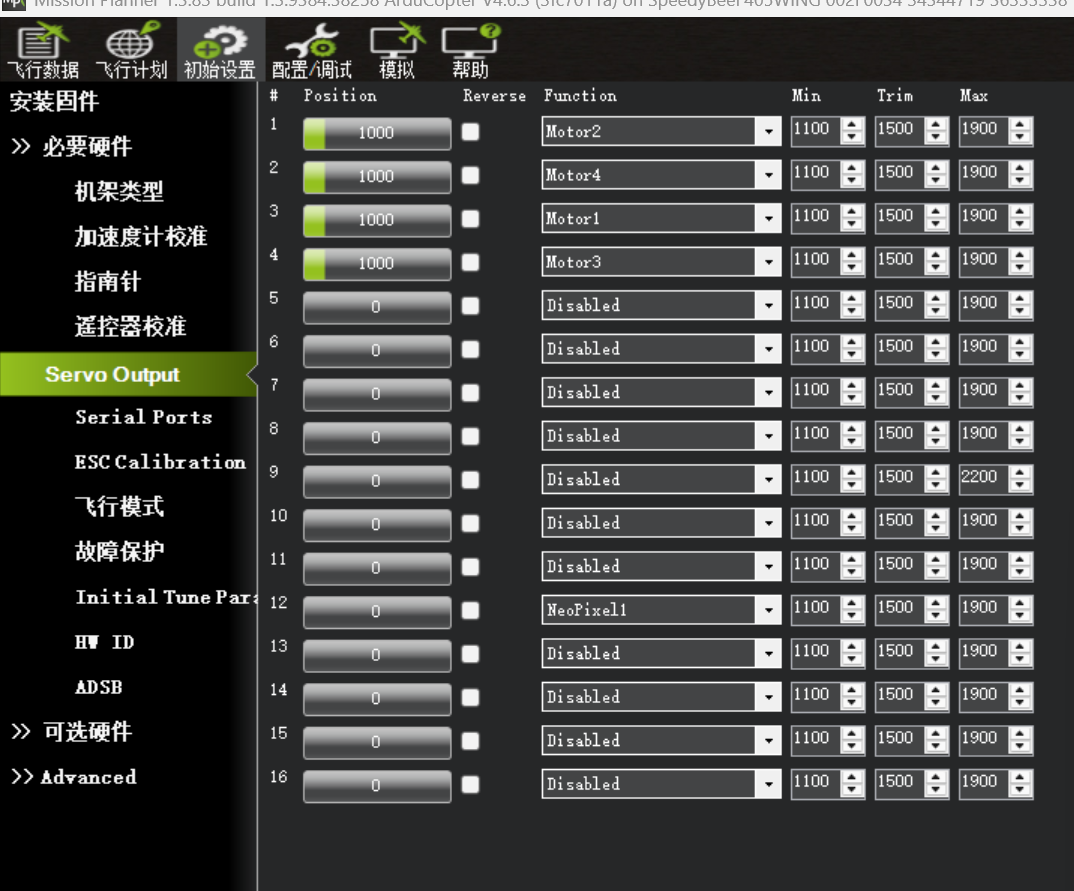1074x891 pixels.
Task: Select 指南针 compass in sidebar
Action: pos(108,281)
